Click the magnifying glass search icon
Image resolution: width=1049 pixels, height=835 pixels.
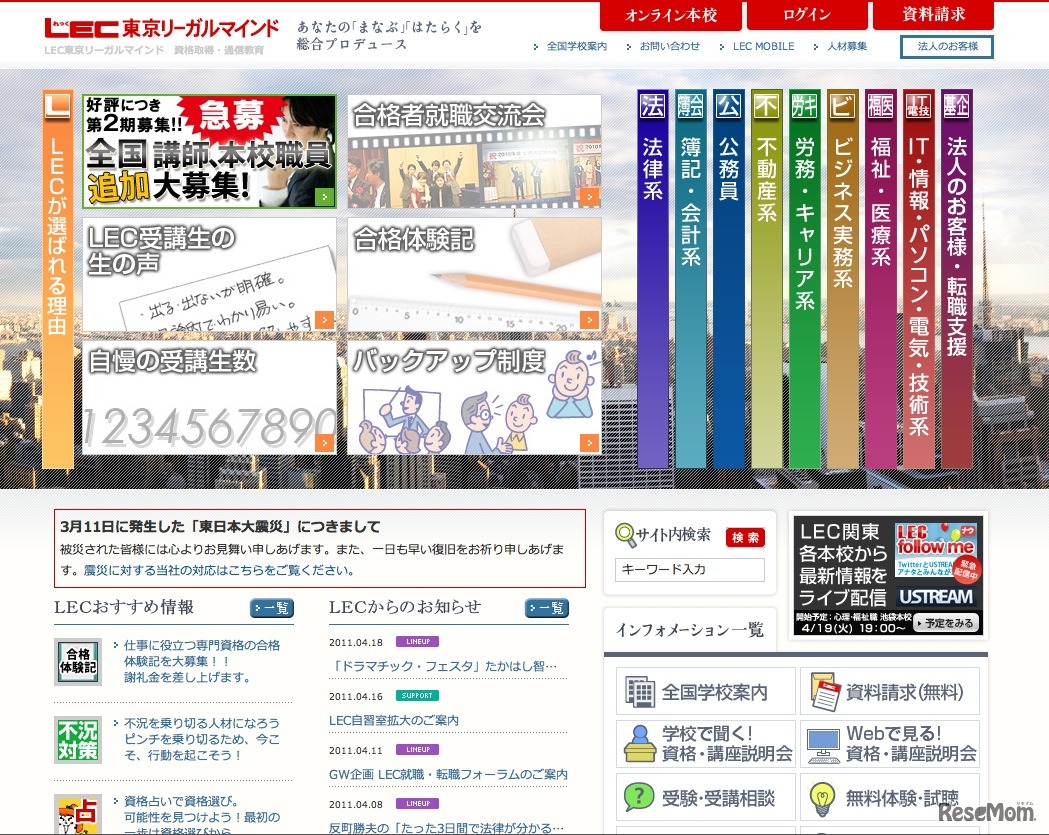625,535
